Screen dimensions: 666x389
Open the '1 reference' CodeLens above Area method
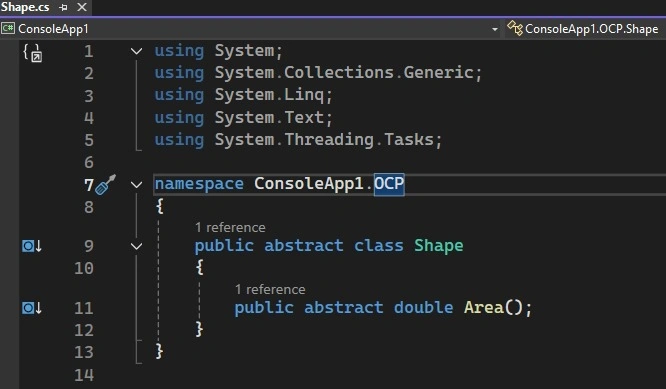270,290
